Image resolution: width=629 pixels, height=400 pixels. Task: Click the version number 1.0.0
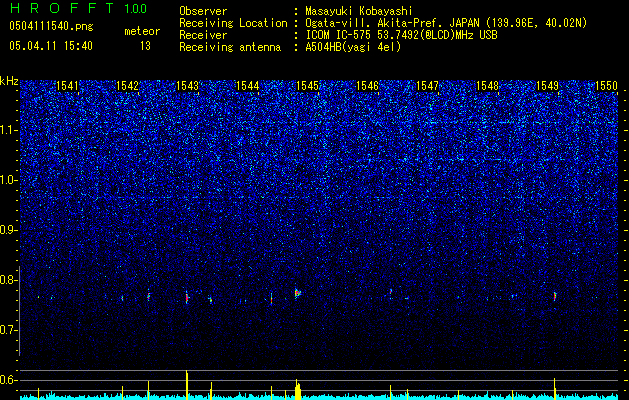[135, 8]
